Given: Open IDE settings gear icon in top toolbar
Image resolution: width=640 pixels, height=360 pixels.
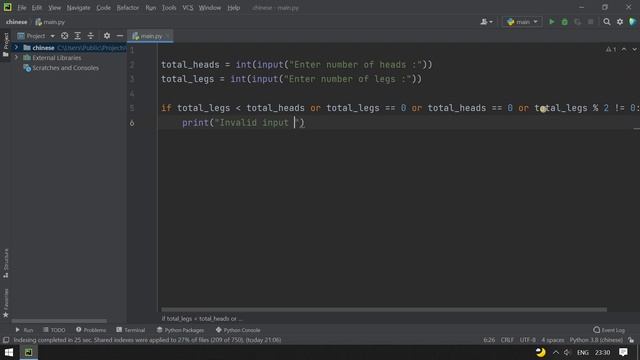Looking at the screenshot, I should pos(620,22).
